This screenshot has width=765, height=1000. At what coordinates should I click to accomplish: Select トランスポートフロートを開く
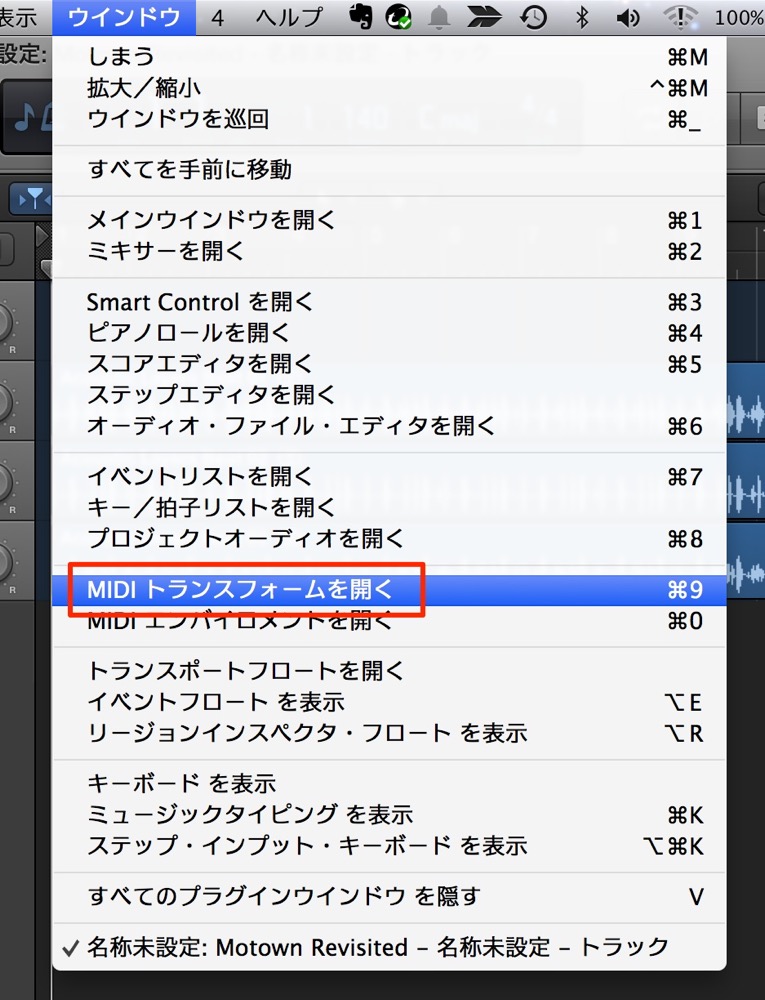pos(389,671)
